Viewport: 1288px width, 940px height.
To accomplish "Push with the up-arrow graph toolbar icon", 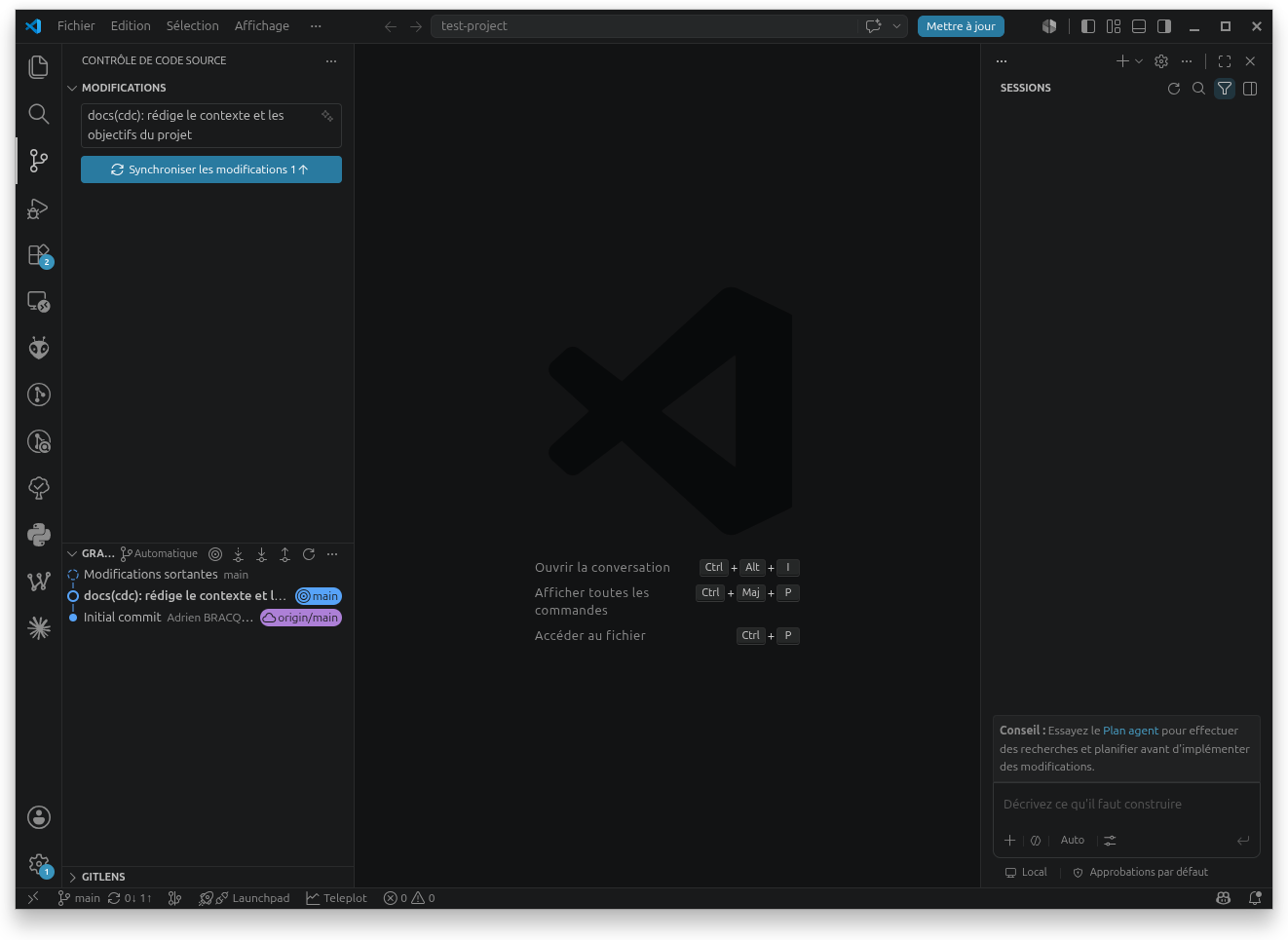I will 284,554.
